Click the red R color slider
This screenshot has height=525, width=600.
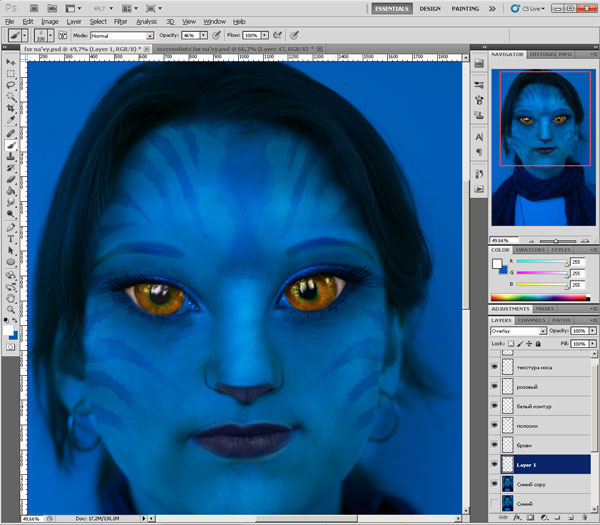tap(540, 261)
